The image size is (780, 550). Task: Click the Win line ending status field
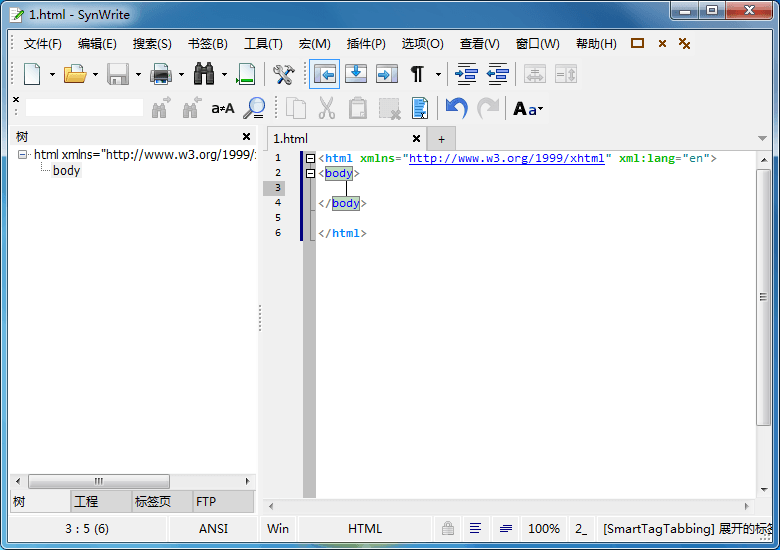click(x=278, y=529)
